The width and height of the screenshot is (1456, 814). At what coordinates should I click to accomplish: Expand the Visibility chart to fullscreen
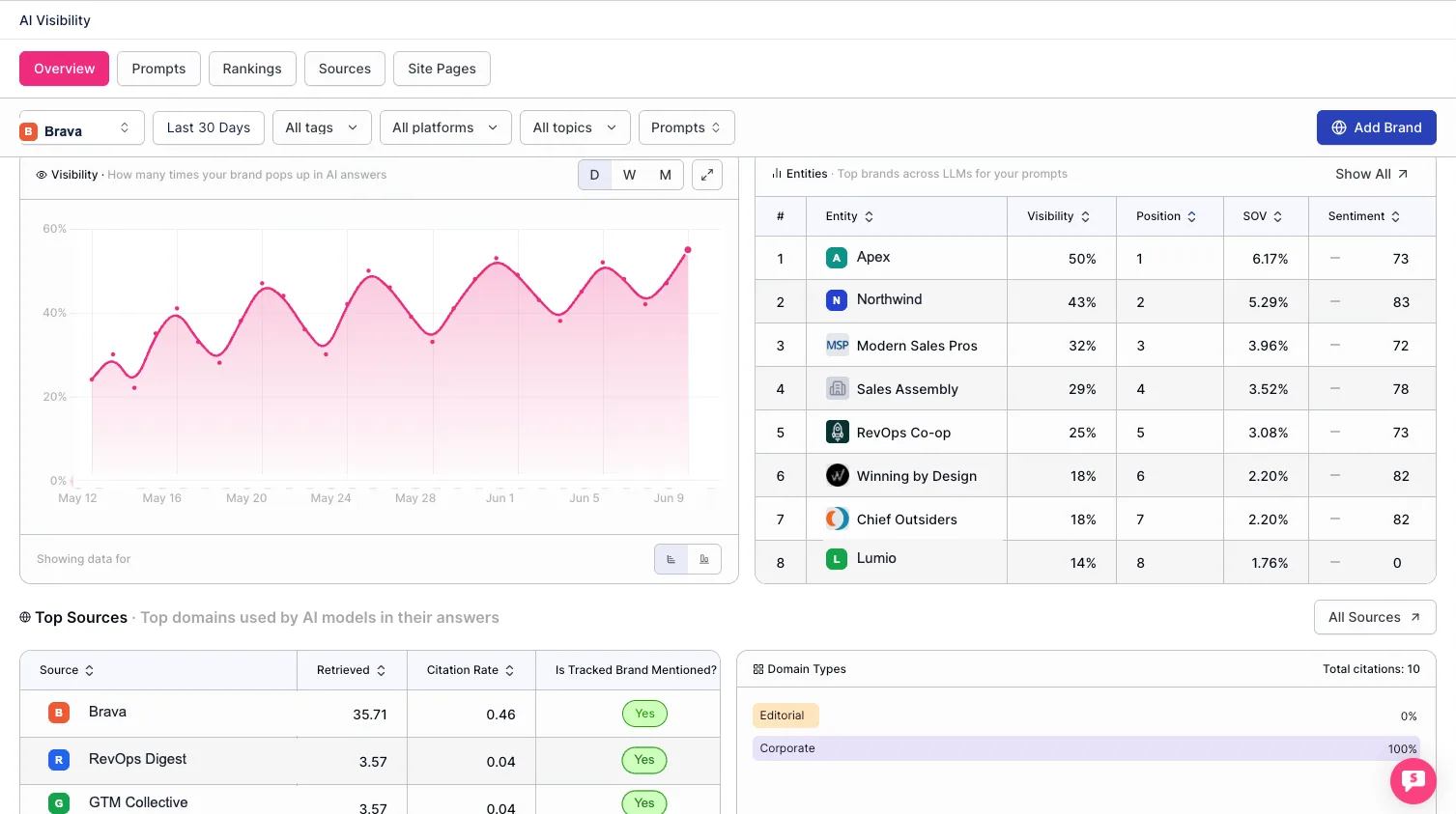point(707,175)
